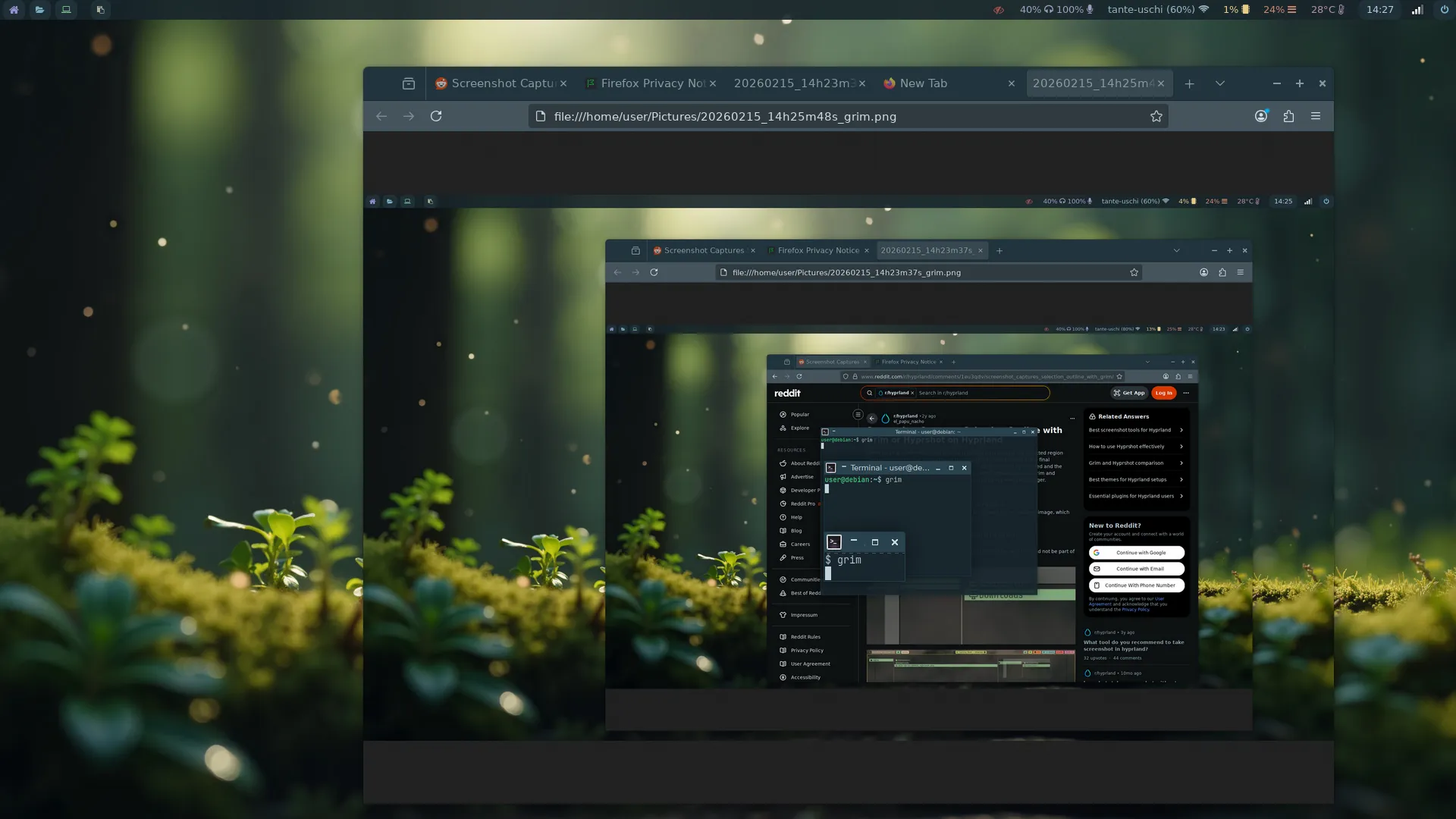The height and width of the screenshot is (819, 1456).
Task: Open the Extensions puzzle-piece icon
Action: 1288,116
